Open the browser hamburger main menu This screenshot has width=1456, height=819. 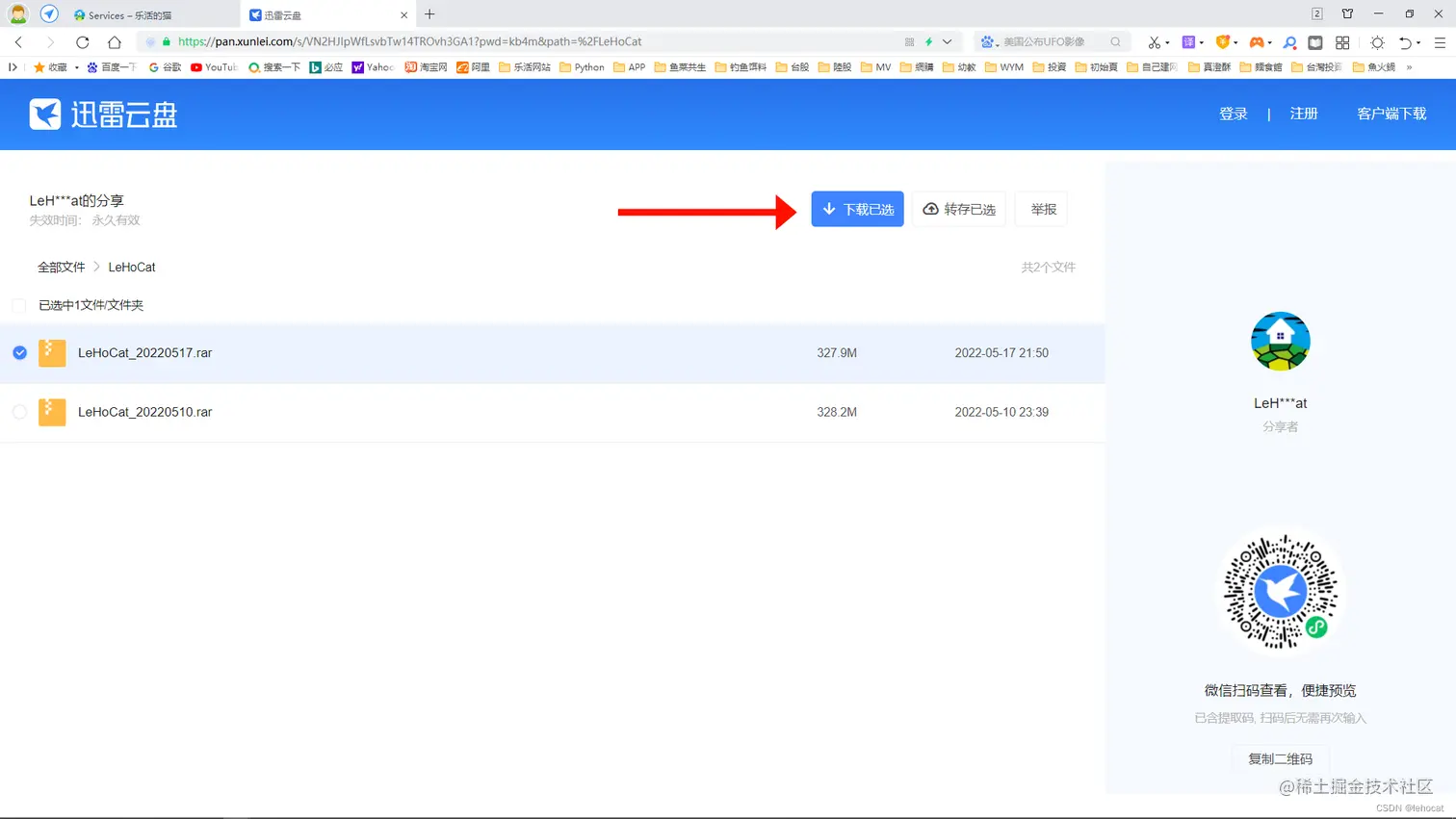pyautogui.click(x=1440, y=42)
